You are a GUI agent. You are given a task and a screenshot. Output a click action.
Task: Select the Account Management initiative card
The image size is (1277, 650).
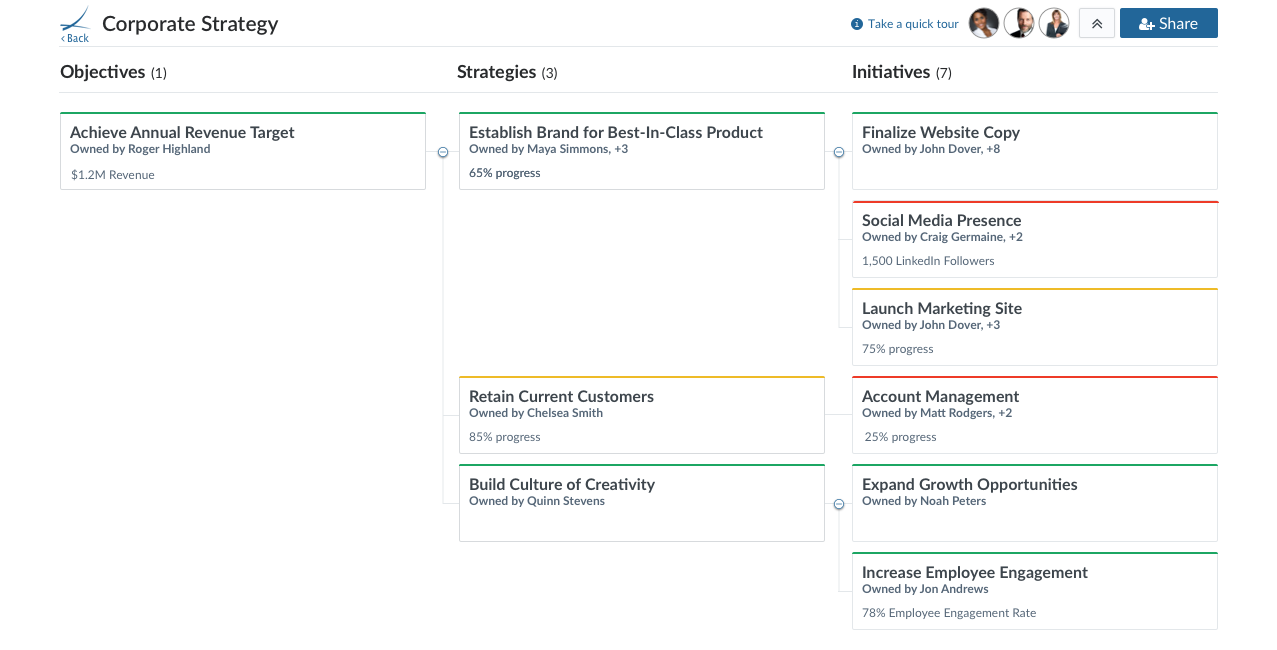click(1035, 415)
